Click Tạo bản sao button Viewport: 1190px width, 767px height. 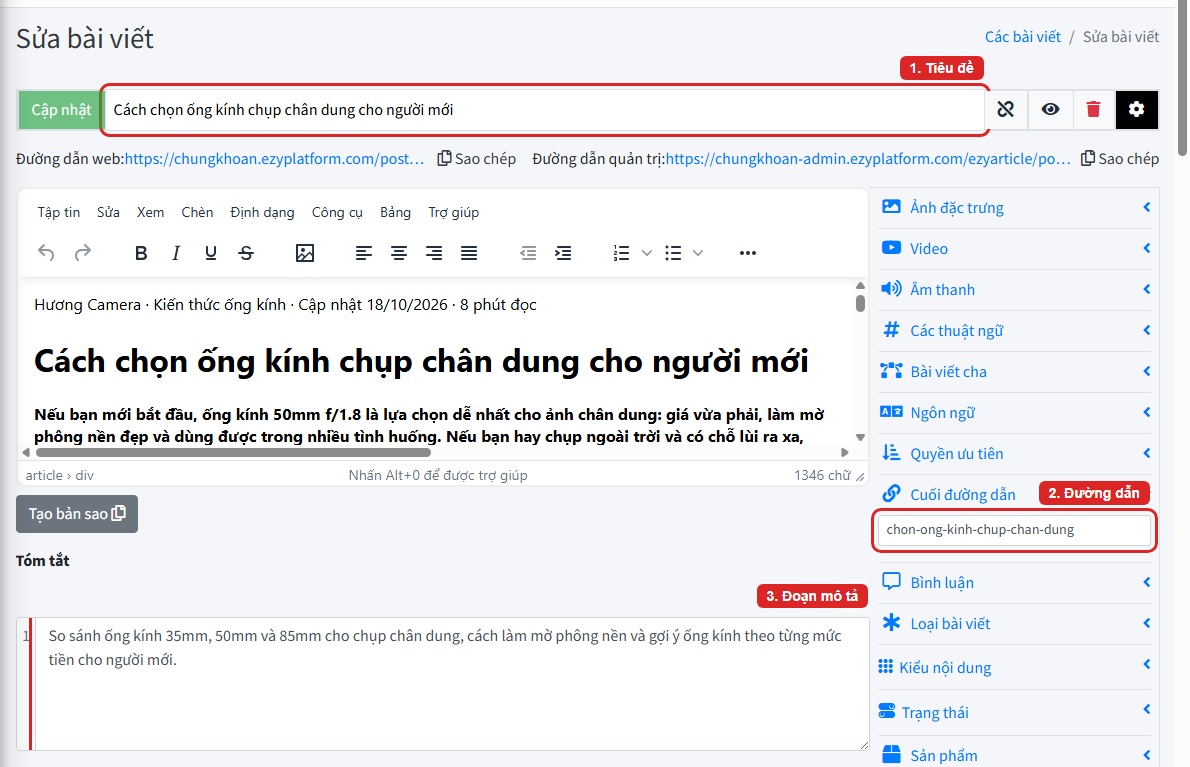tap(77, 514)
